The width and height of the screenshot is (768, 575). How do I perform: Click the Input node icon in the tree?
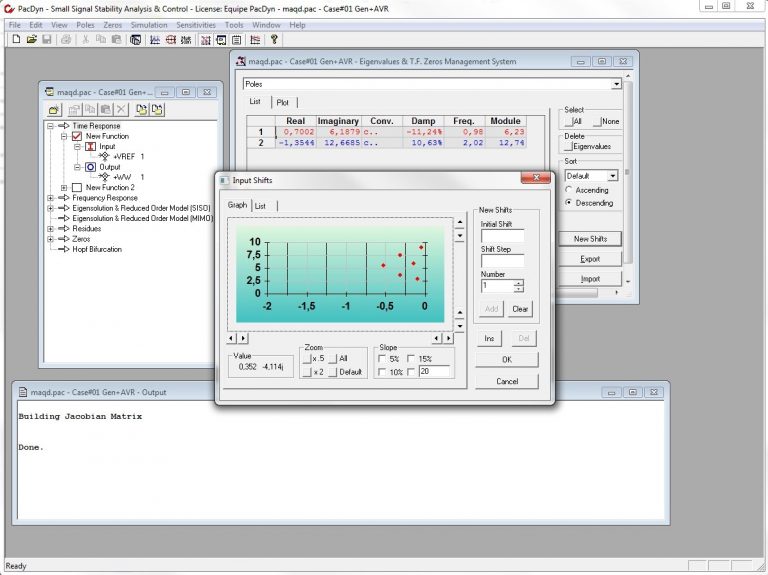coord(89,147)
